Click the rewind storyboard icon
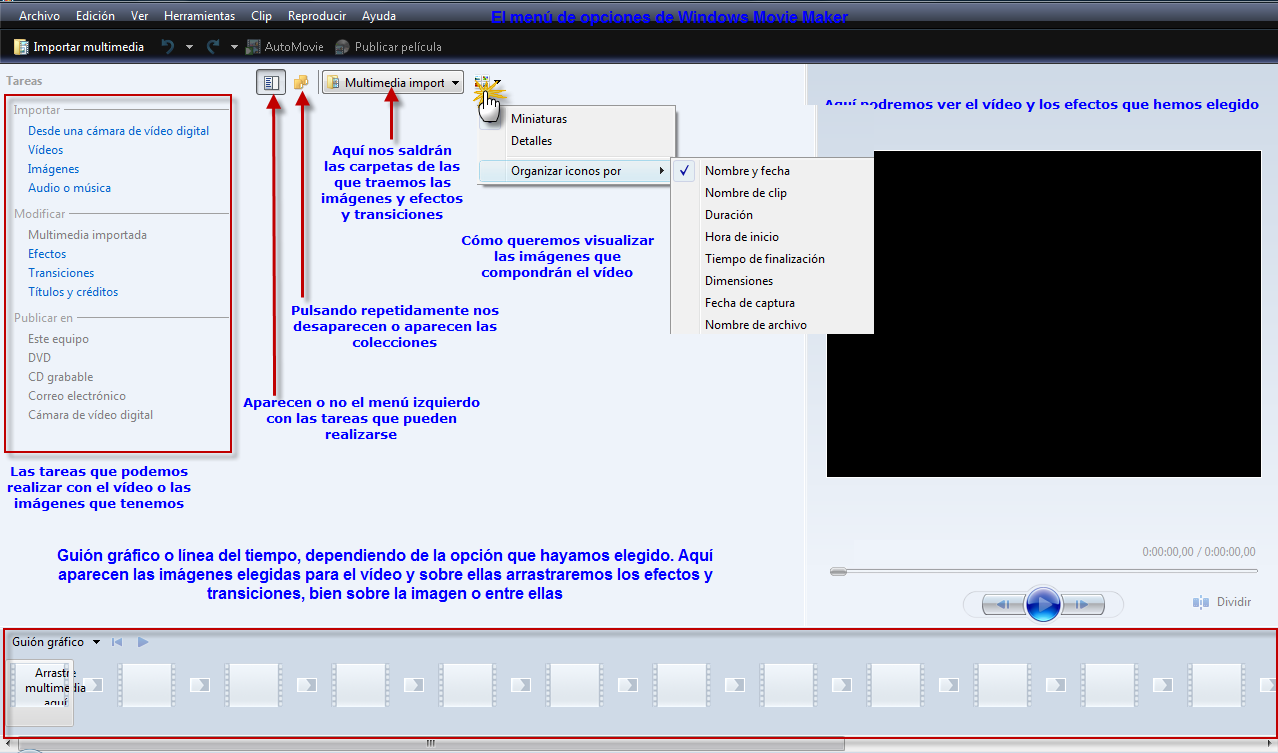The width and height of the screenshot is (1278, 753). coord(117,642)
